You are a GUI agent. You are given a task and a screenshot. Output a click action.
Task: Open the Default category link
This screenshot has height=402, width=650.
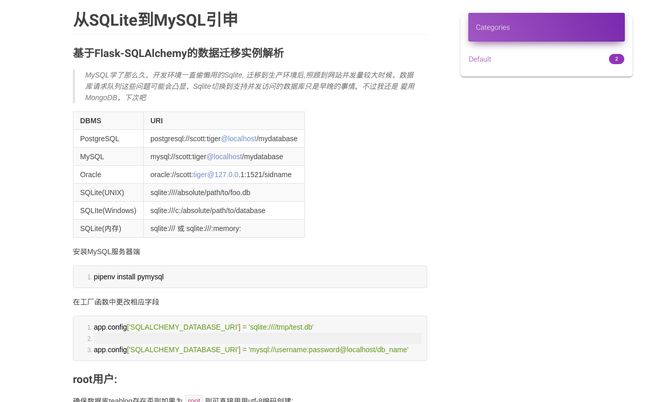point(480,59)
